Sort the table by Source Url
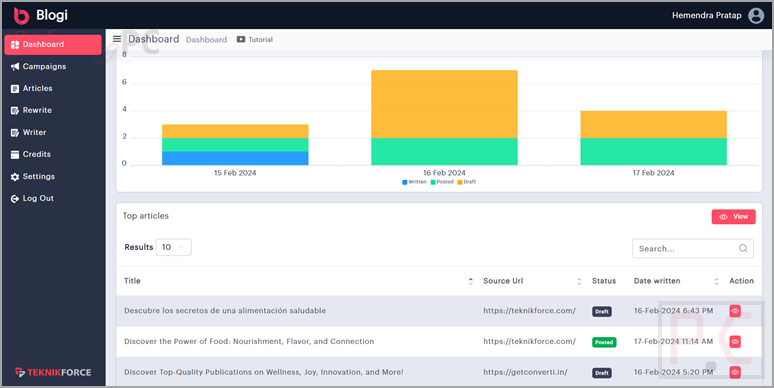The width and height of the screenshot is (774, 388). 579,281
